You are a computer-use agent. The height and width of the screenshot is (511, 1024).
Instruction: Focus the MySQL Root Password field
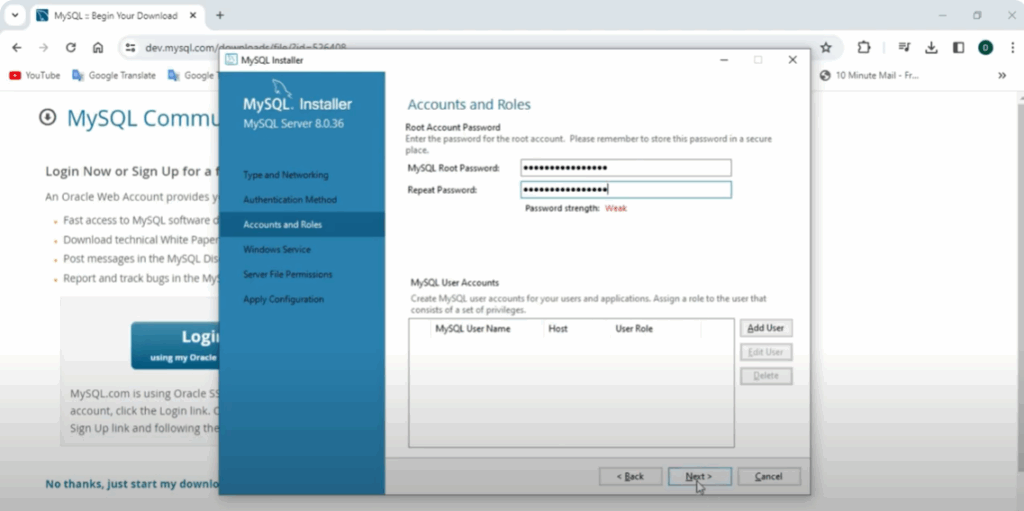[x=626, y=168]
